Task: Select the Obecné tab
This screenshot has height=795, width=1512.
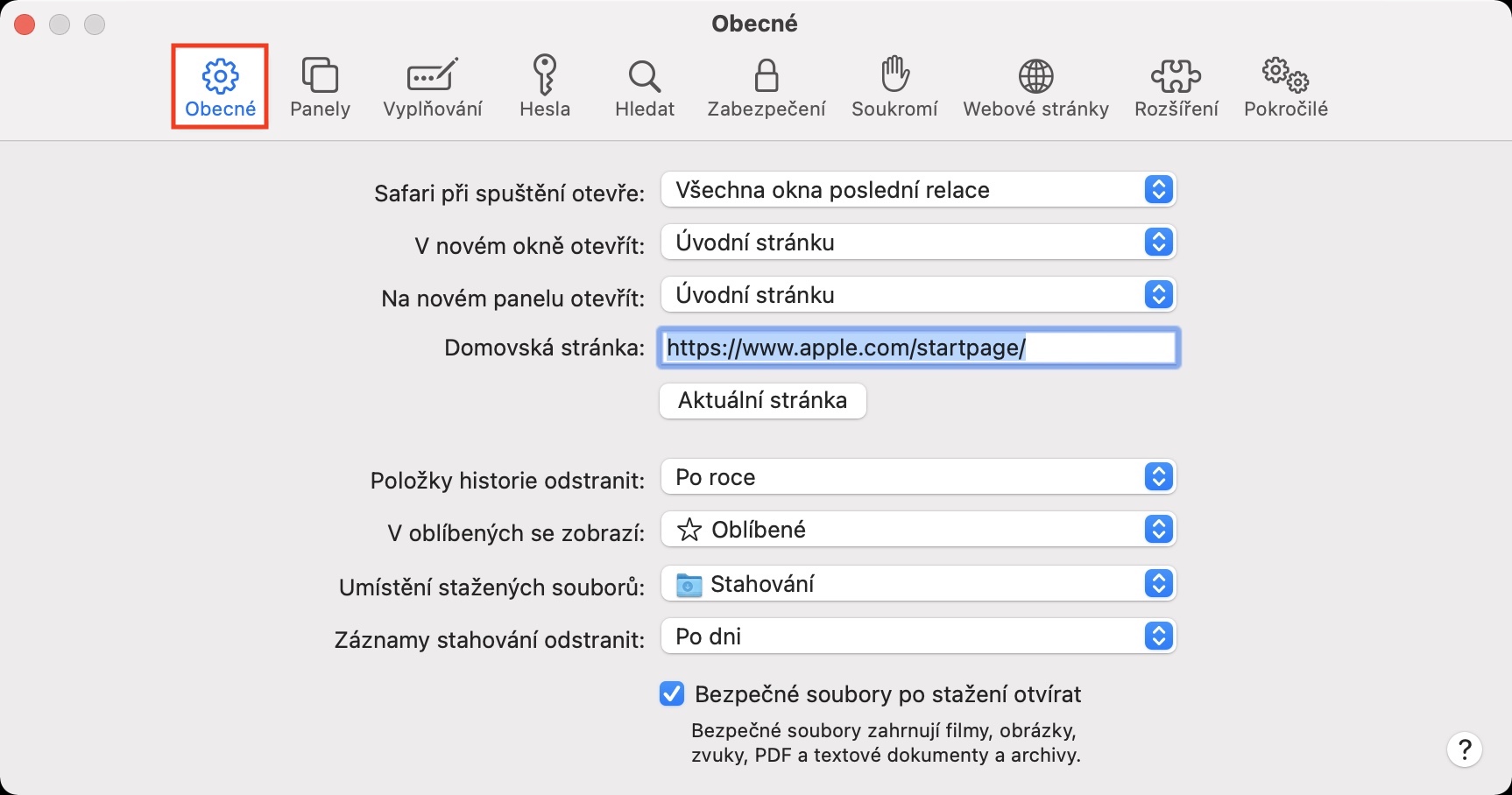Action: pos(220,87)
